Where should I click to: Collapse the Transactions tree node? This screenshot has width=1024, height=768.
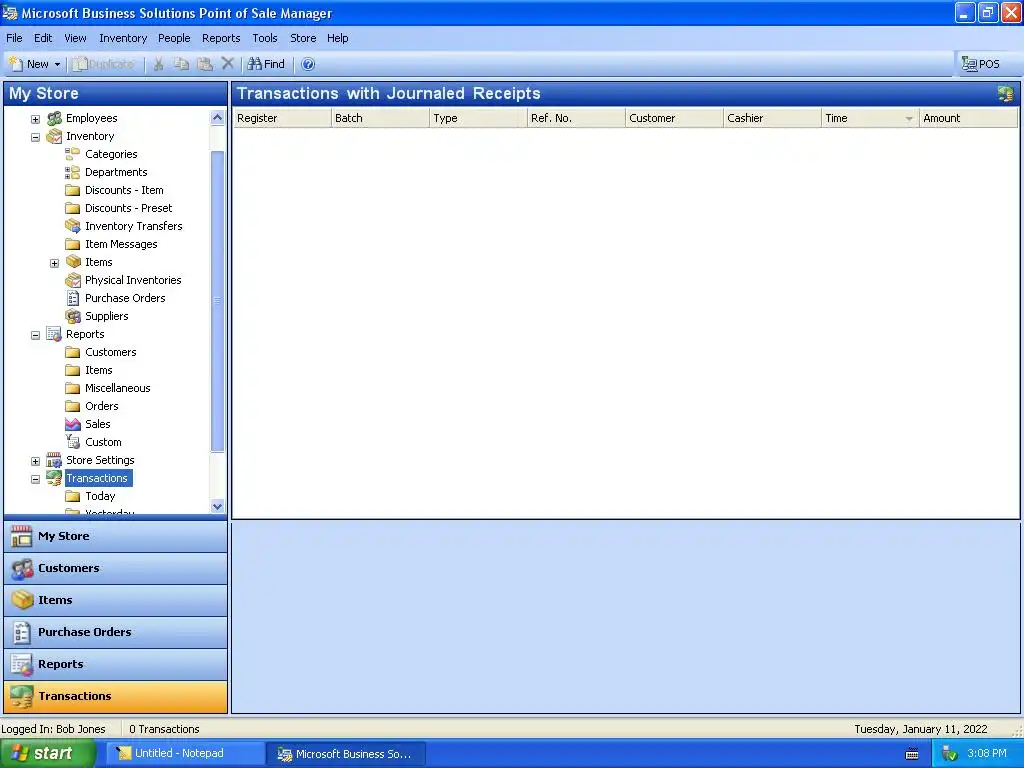pyautogui.click(x=35, y=479)
